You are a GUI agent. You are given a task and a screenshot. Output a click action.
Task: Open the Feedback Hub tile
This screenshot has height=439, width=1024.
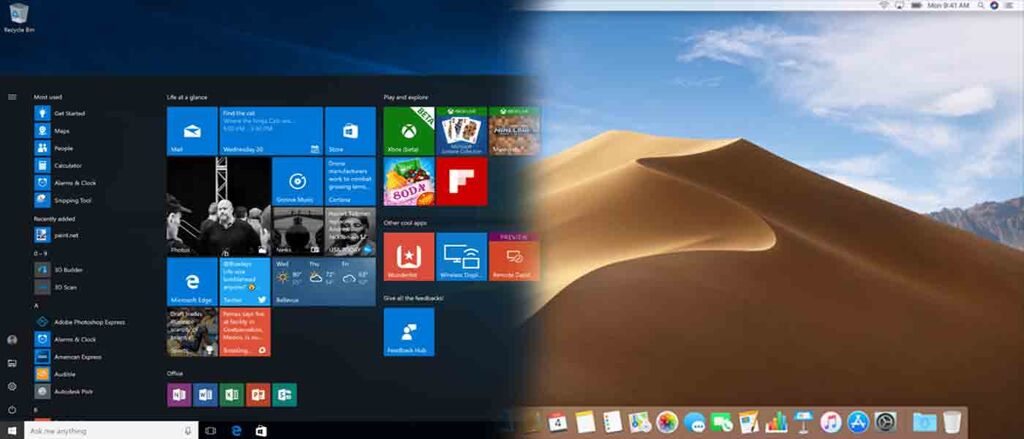[409, 332]
